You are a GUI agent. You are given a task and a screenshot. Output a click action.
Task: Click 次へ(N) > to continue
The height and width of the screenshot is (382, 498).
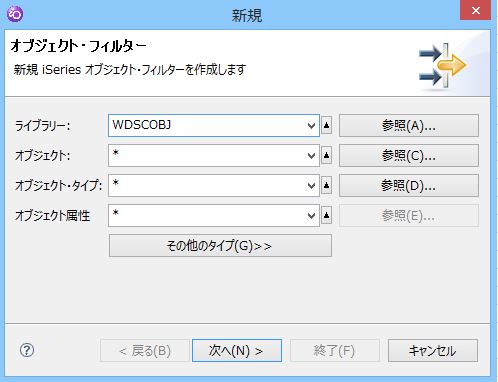pyautogui.click(x=237, y=351)
